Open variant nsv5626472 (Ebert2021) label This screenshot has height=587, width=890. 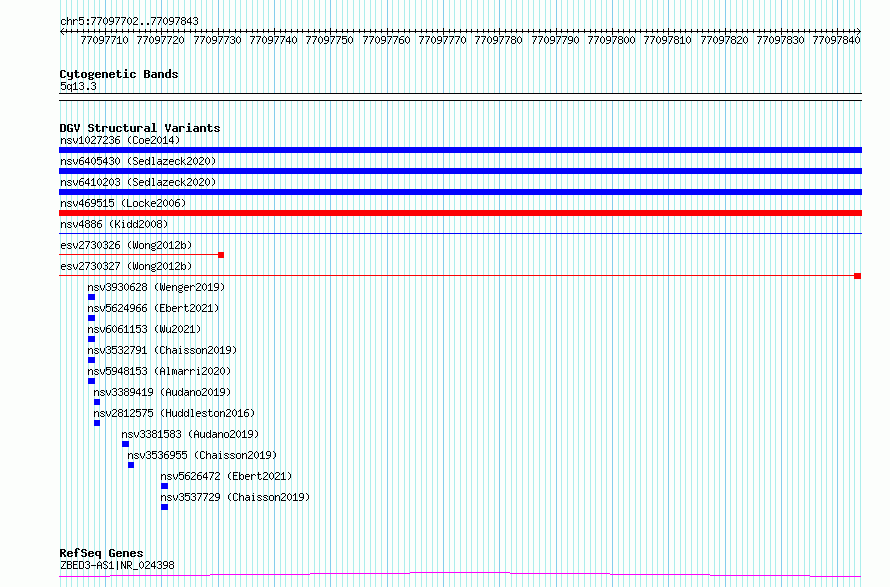click(226, 476)
